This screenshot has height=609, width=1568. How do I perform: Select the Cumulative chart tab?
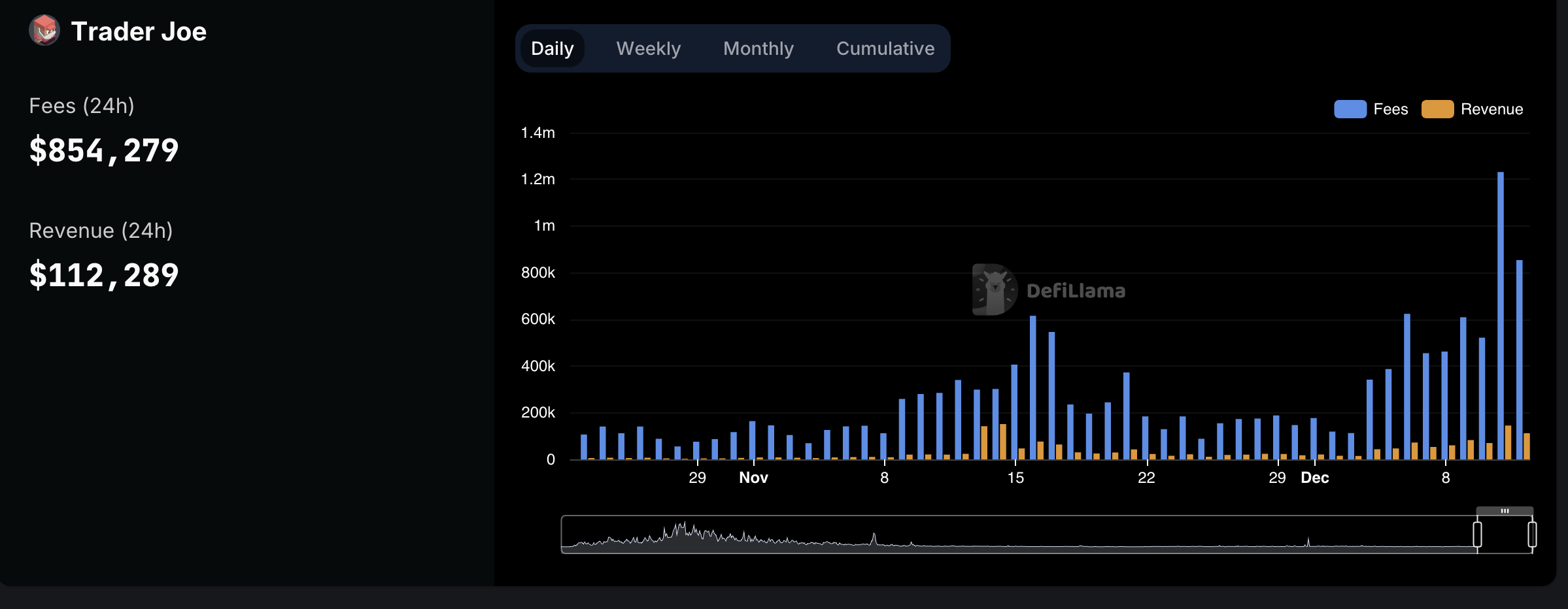click(x=885, y=48)
